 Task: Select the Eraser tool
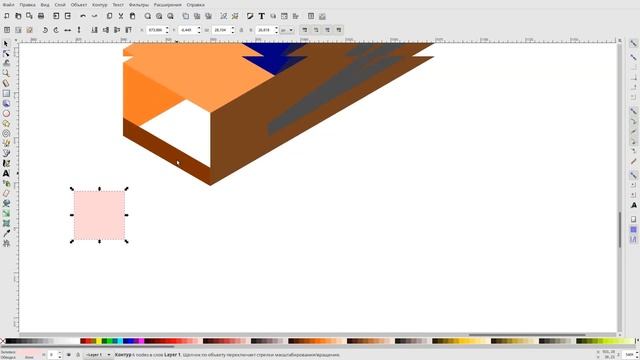[x=6, y=193]
